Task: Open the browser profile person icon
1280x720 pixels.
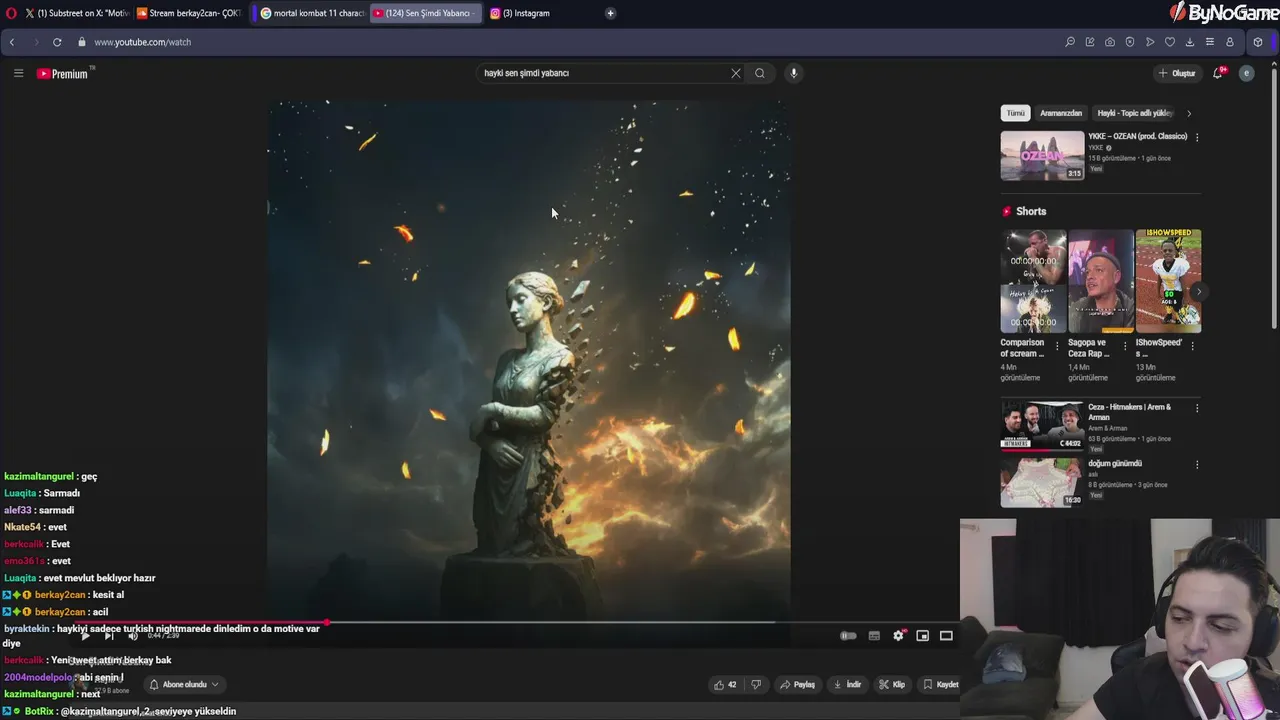Action: pyautogui.click(x=1230, y=42)
